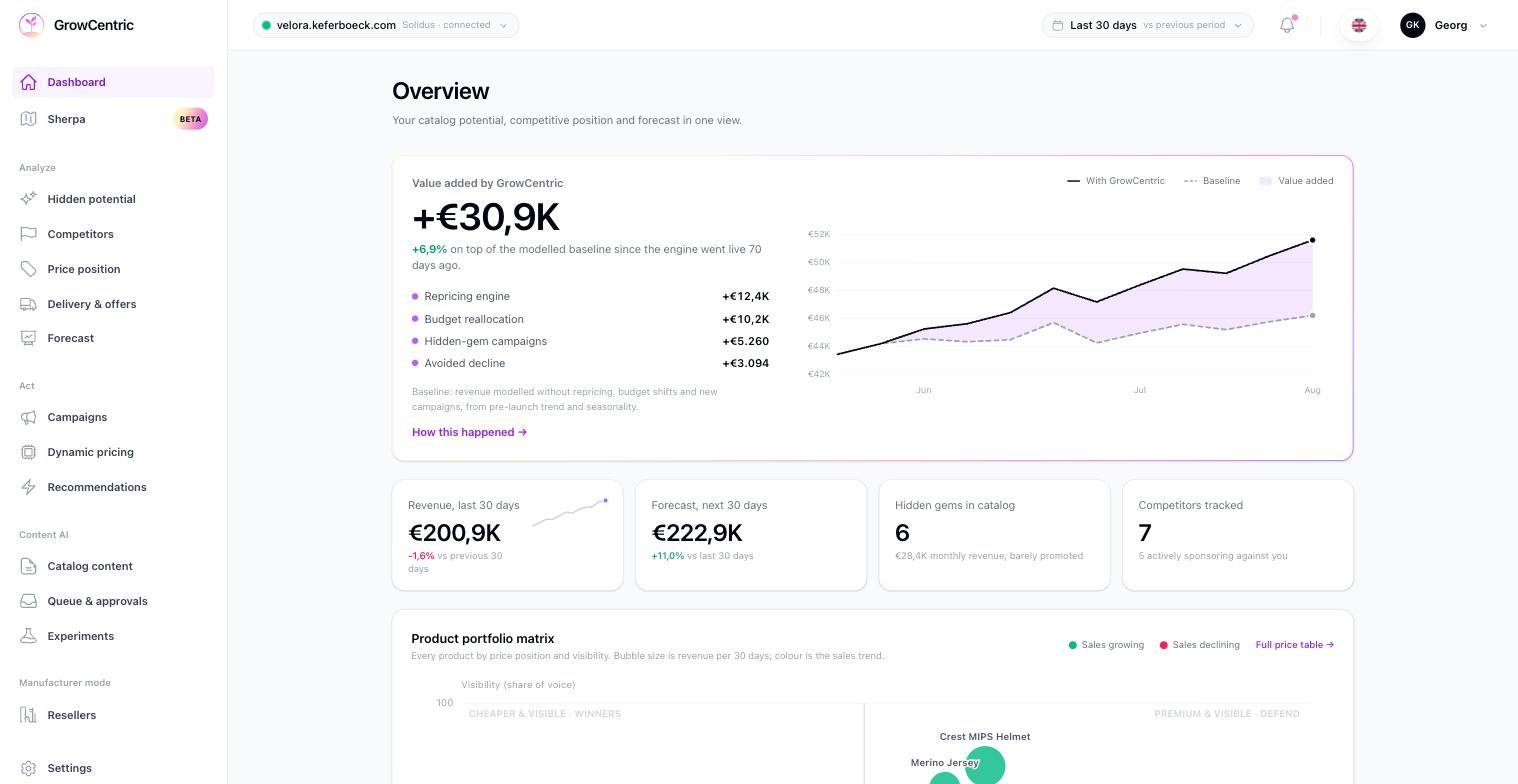Open the notifications bell
Image resolution: width=1518 pixels, height=784 pixels.
(1287, 25)
